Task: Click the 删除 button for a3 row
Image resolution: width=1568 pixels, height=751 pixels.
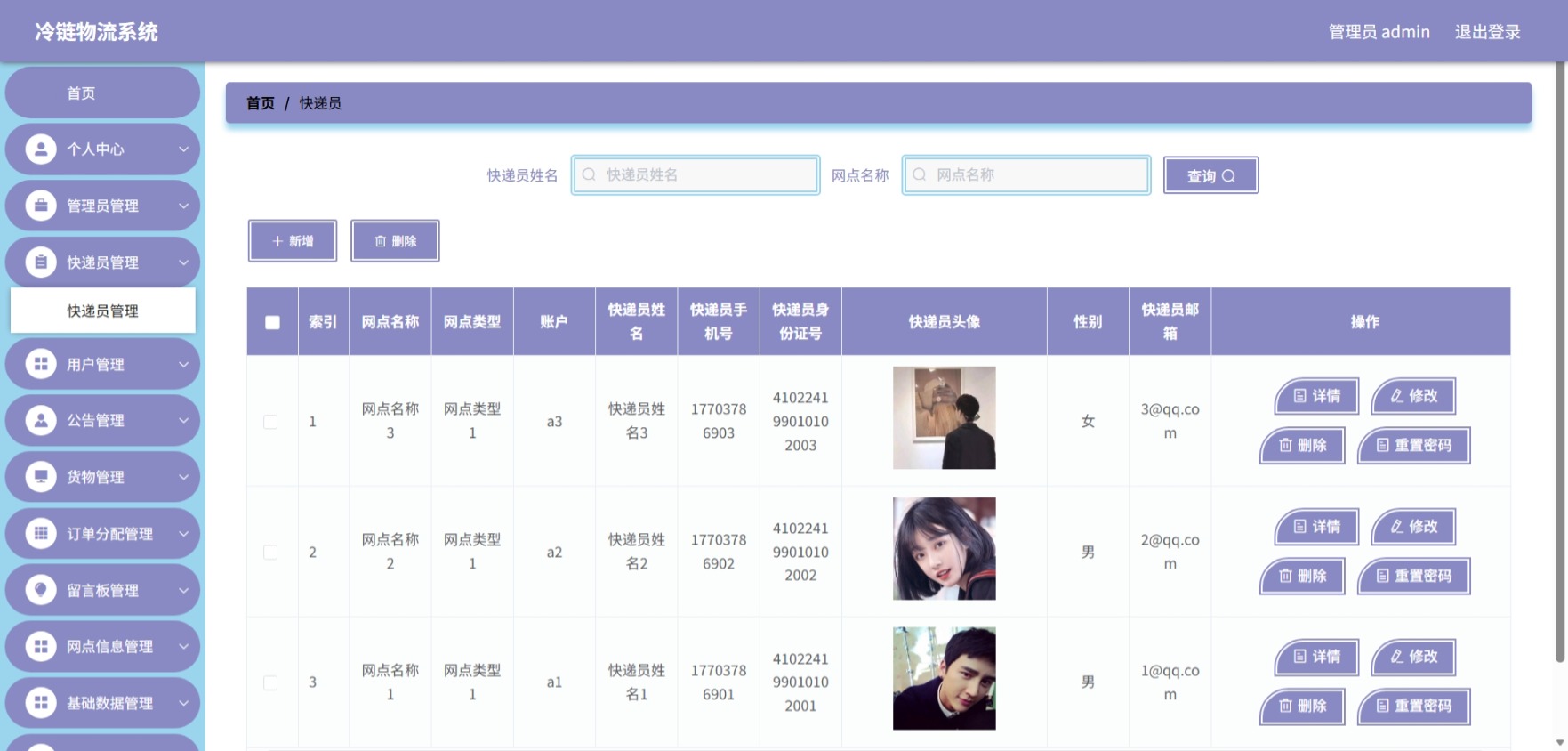Action: click(1302, 445)
